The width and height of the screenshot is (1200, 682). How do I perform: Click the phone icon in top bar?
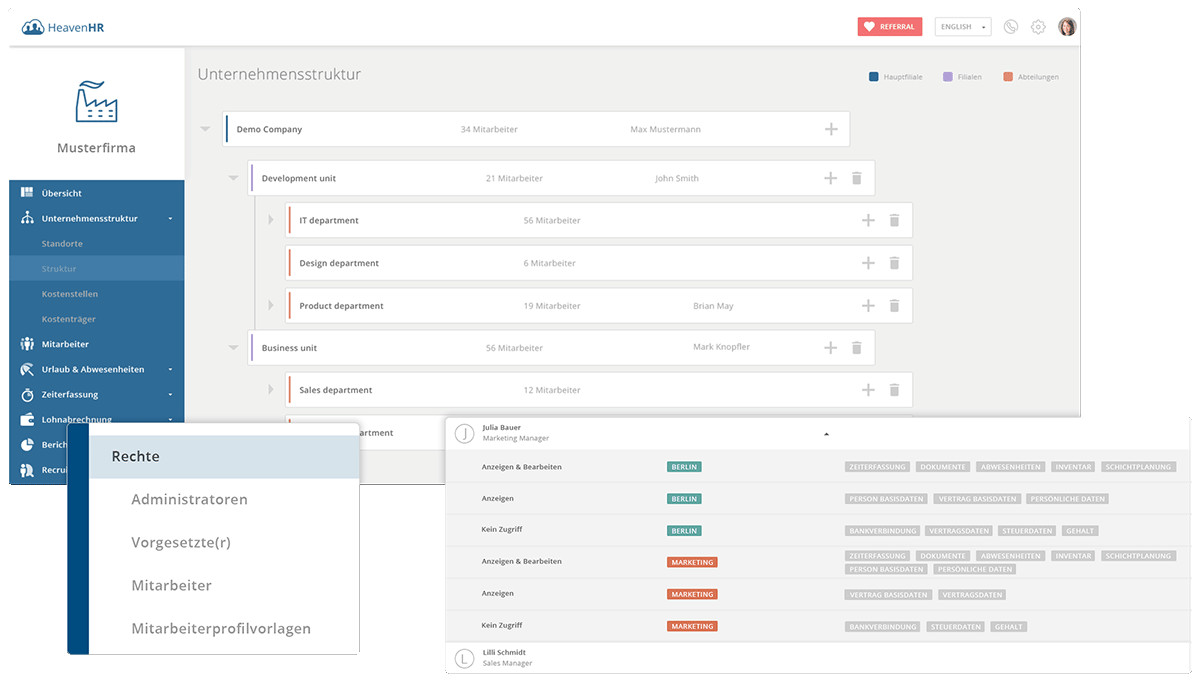pyautogui.click(x=1011, y=27)
